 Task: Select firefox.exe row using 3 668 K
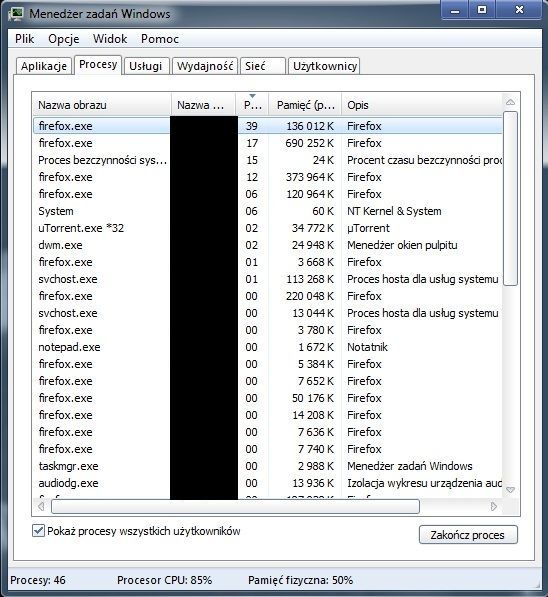pyautogui.click(x=268, y=262)
